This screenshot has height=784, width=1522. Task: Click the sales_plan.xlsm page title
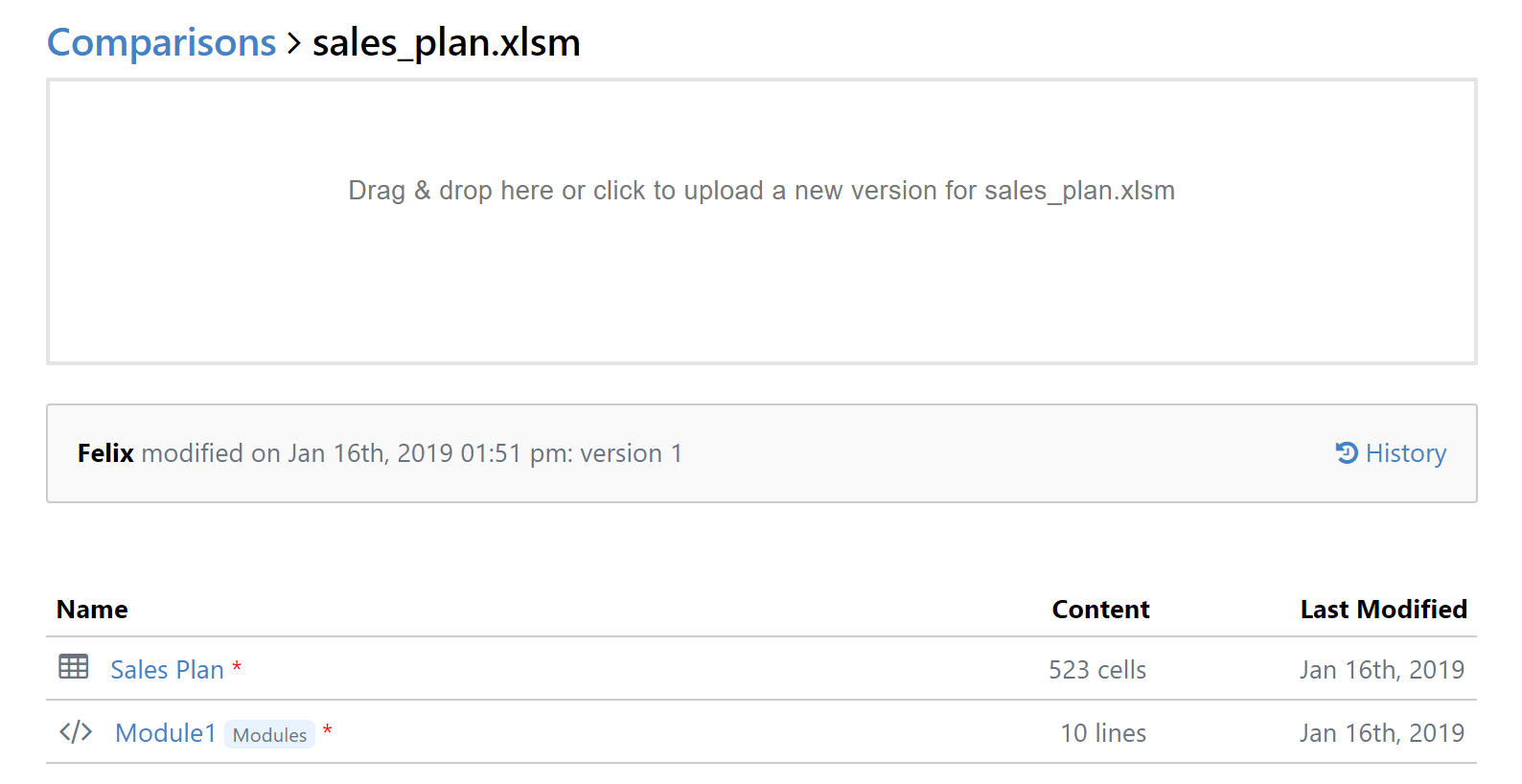click(x=446, y=43)
